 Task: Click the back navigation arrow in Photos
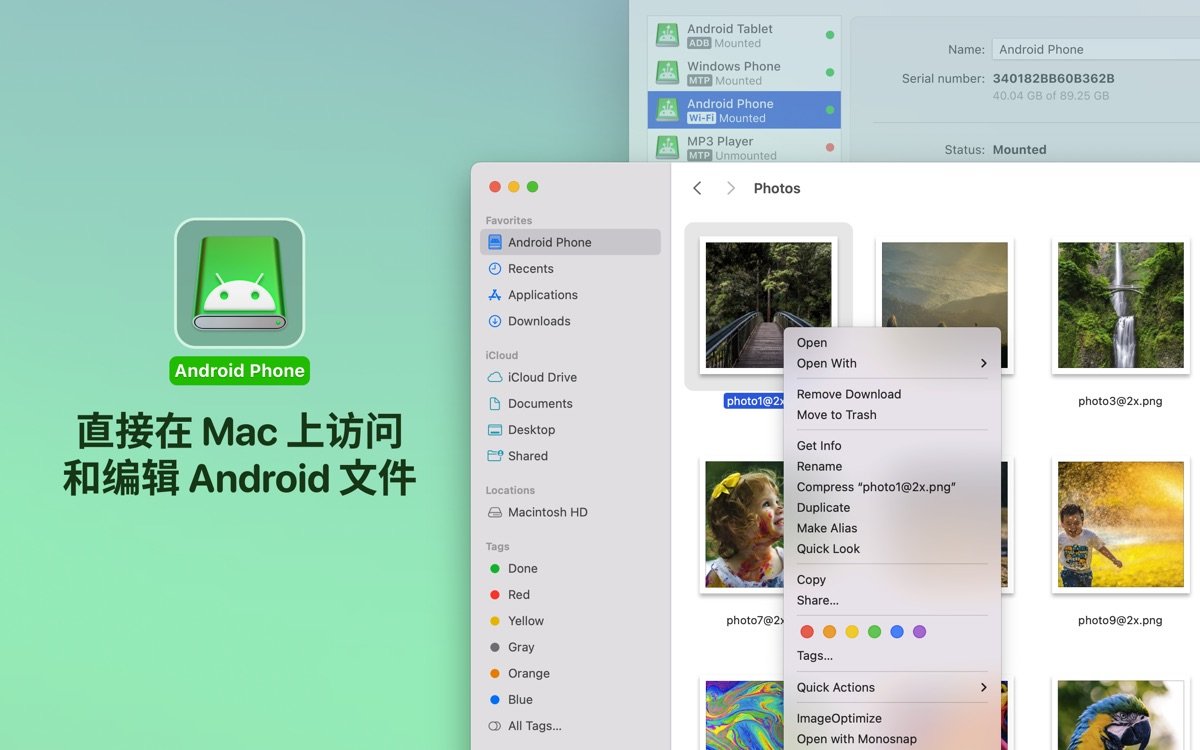(697, 187)
